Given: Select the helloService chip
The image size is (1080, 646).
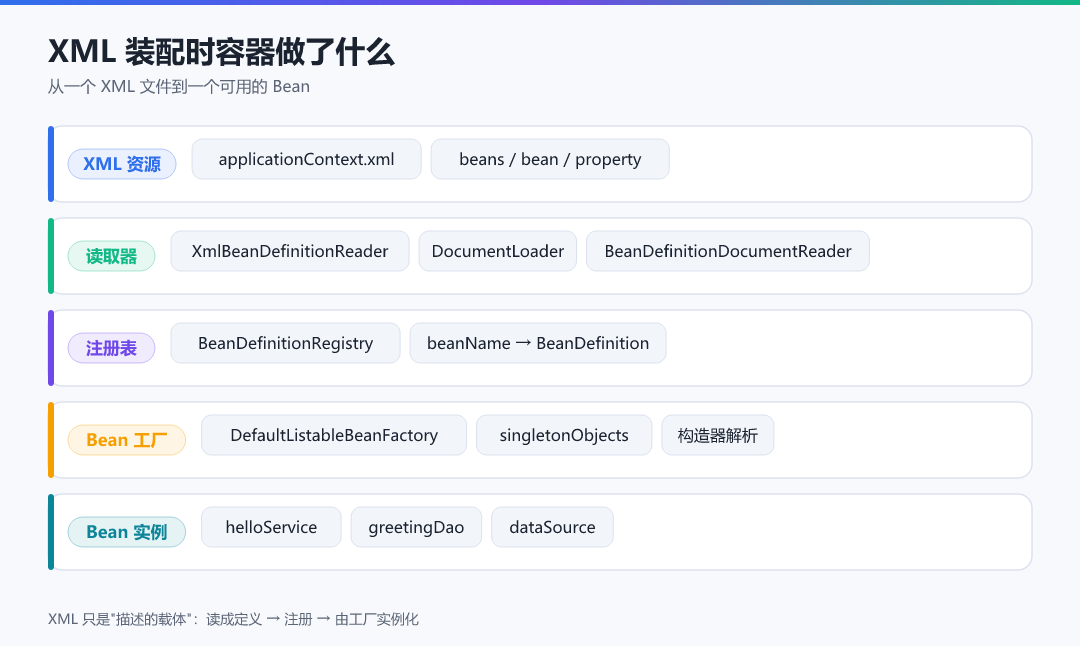Looking at the screenshot, I should 271,528.
